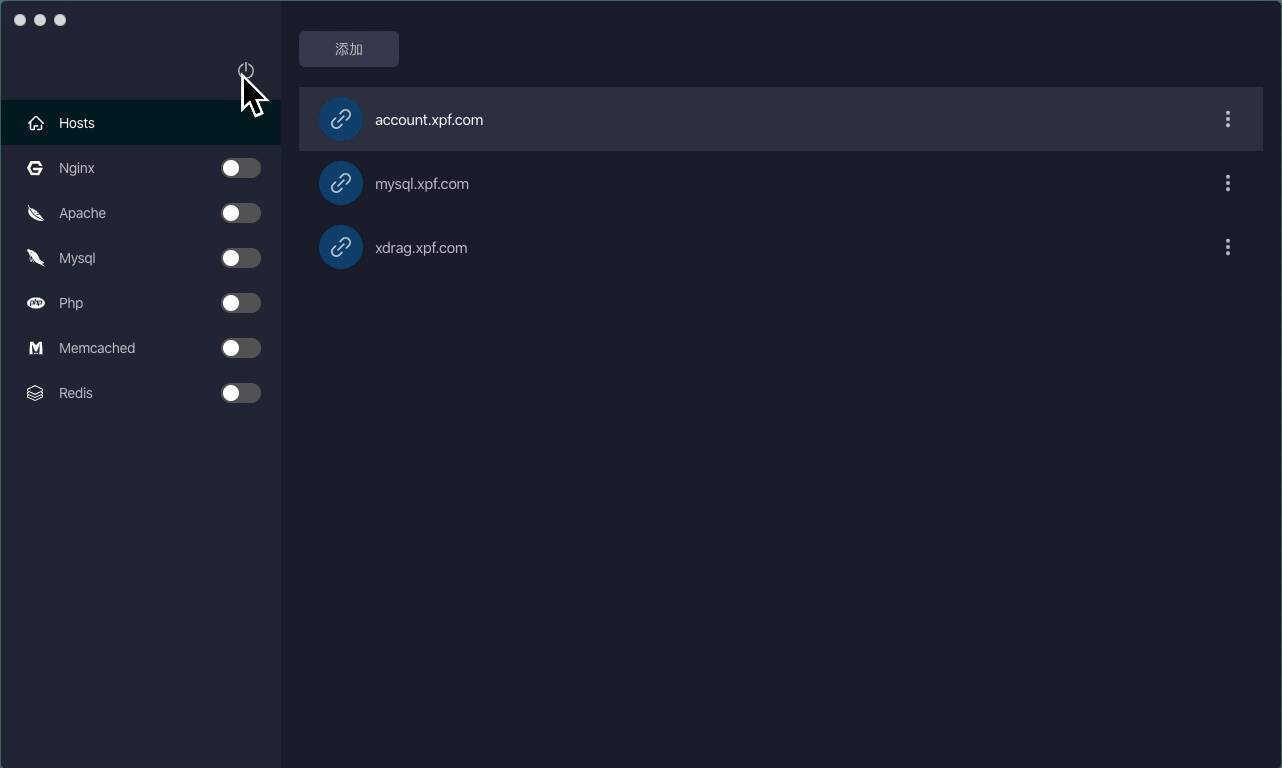Click the link icon for account.xpf.com
This screenshot has width=1282, height=768.
pos(341,118)
